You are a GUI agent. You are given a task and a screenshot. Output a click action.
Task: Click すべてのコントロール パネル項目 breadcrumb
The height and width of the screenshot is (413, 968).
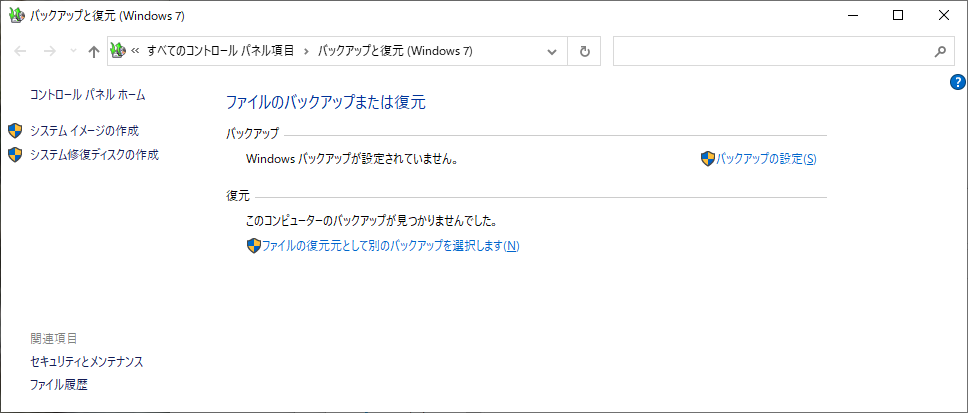click(220, 51)
